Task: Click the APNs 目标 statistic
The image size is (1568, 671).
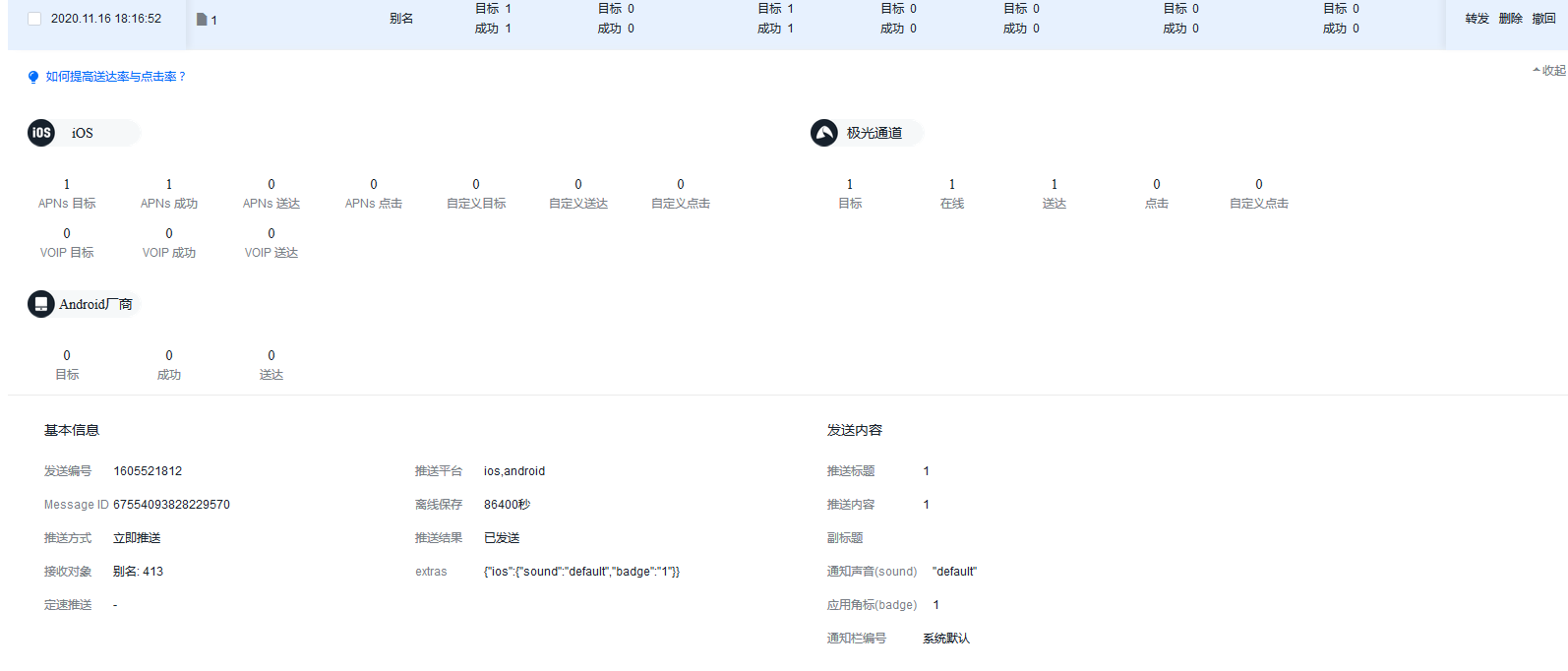Action: click(67, 194)
